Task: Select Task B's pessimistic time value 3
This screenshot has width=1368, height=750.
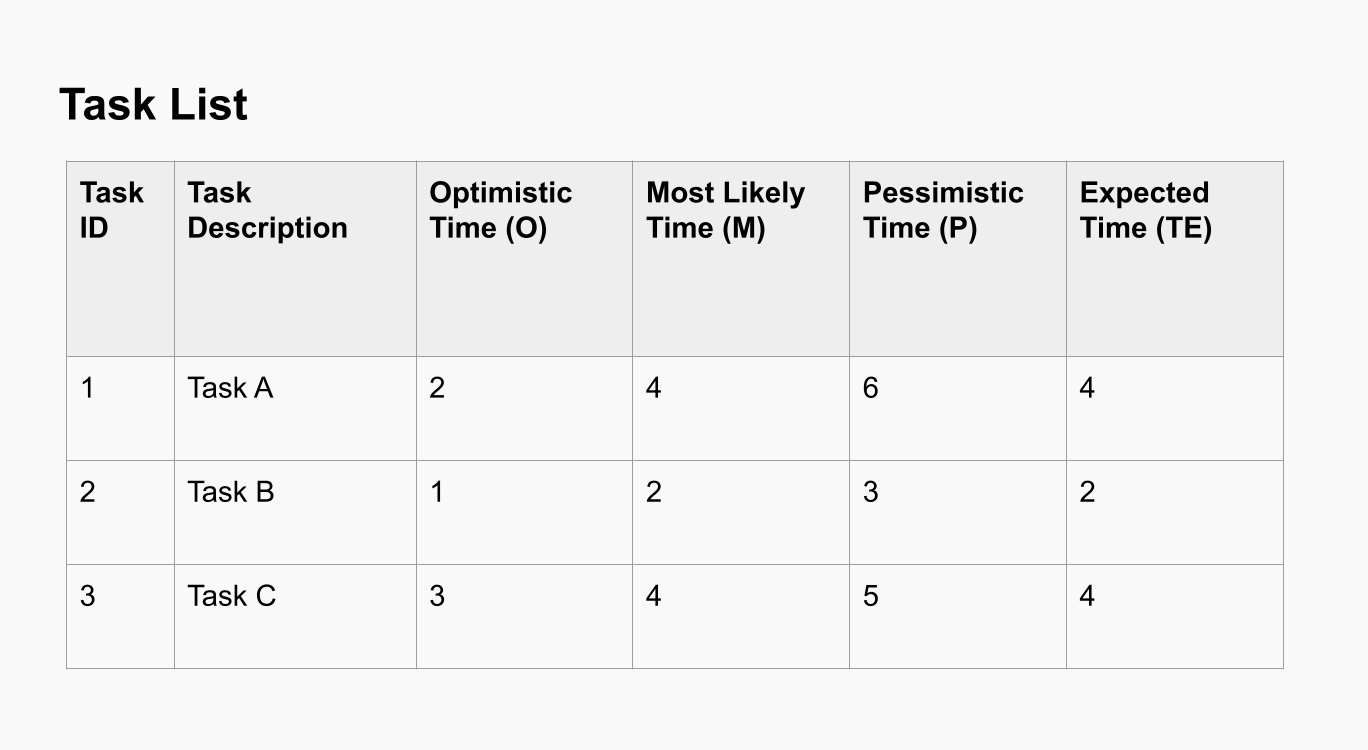Action: (x=871, y=492)
